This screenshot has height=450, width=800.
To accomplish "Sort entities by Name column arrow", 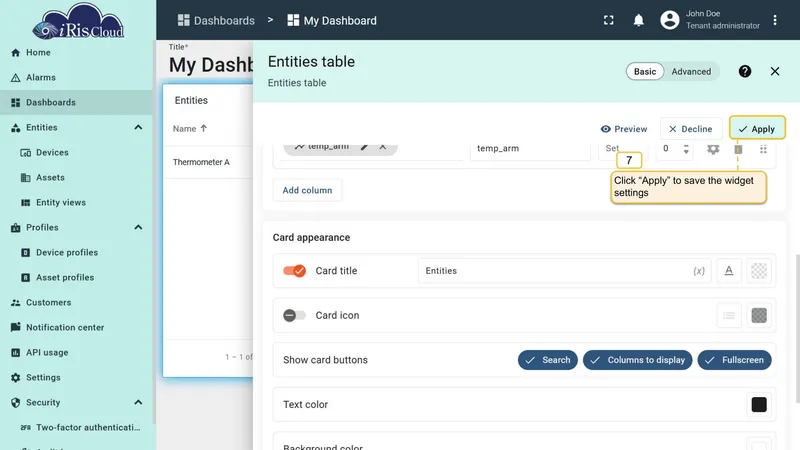I will pos(204,129).
